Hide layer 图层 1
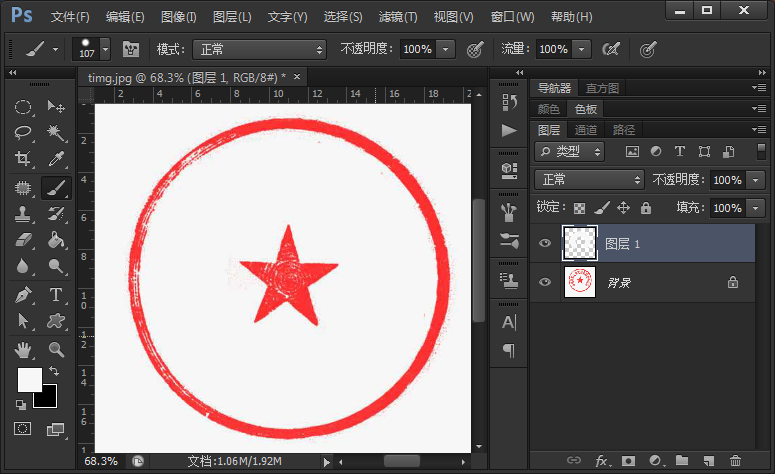The height and width of the screenshot is (474, 775). 545,243
